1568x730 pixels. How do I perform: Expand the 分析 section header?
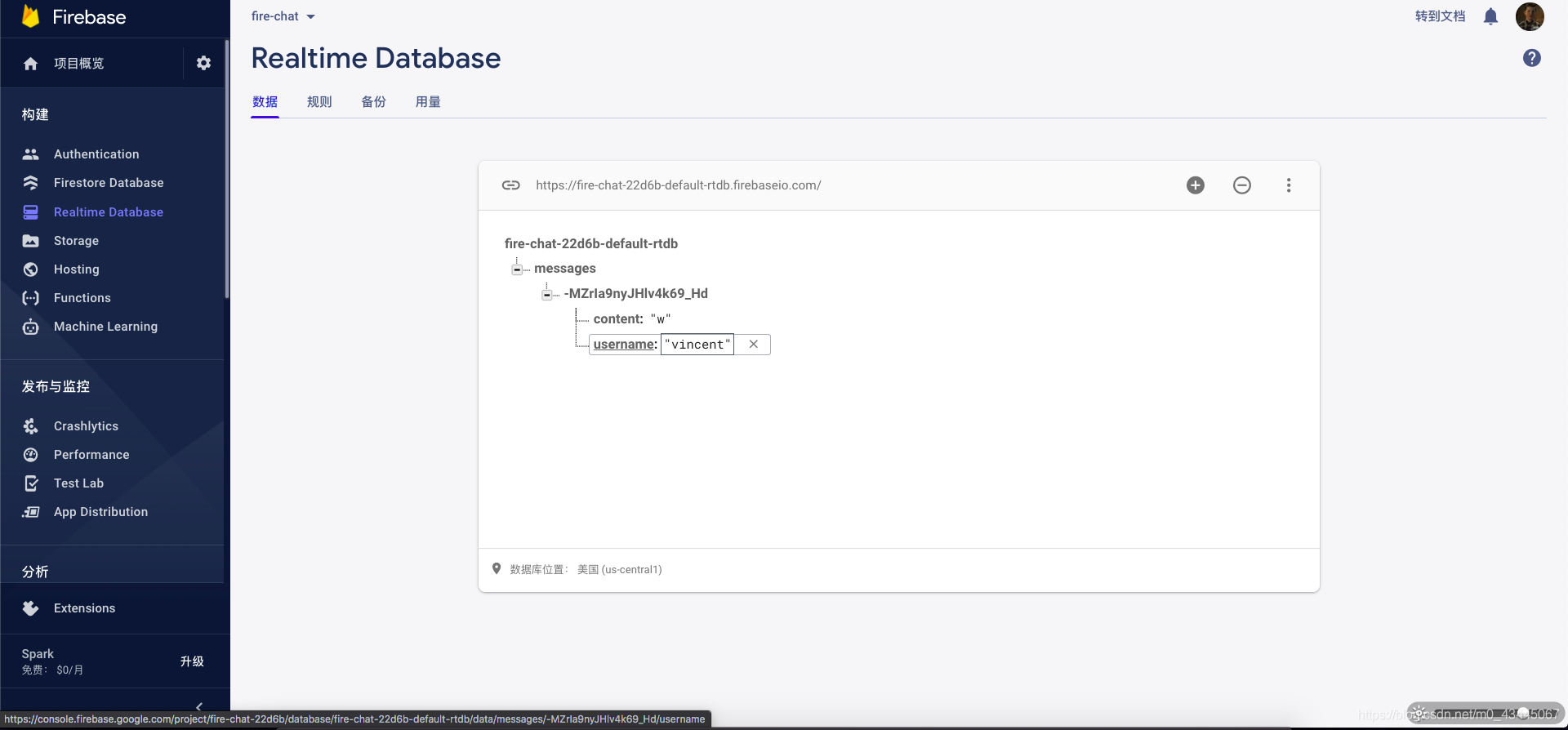click(35, 572)
